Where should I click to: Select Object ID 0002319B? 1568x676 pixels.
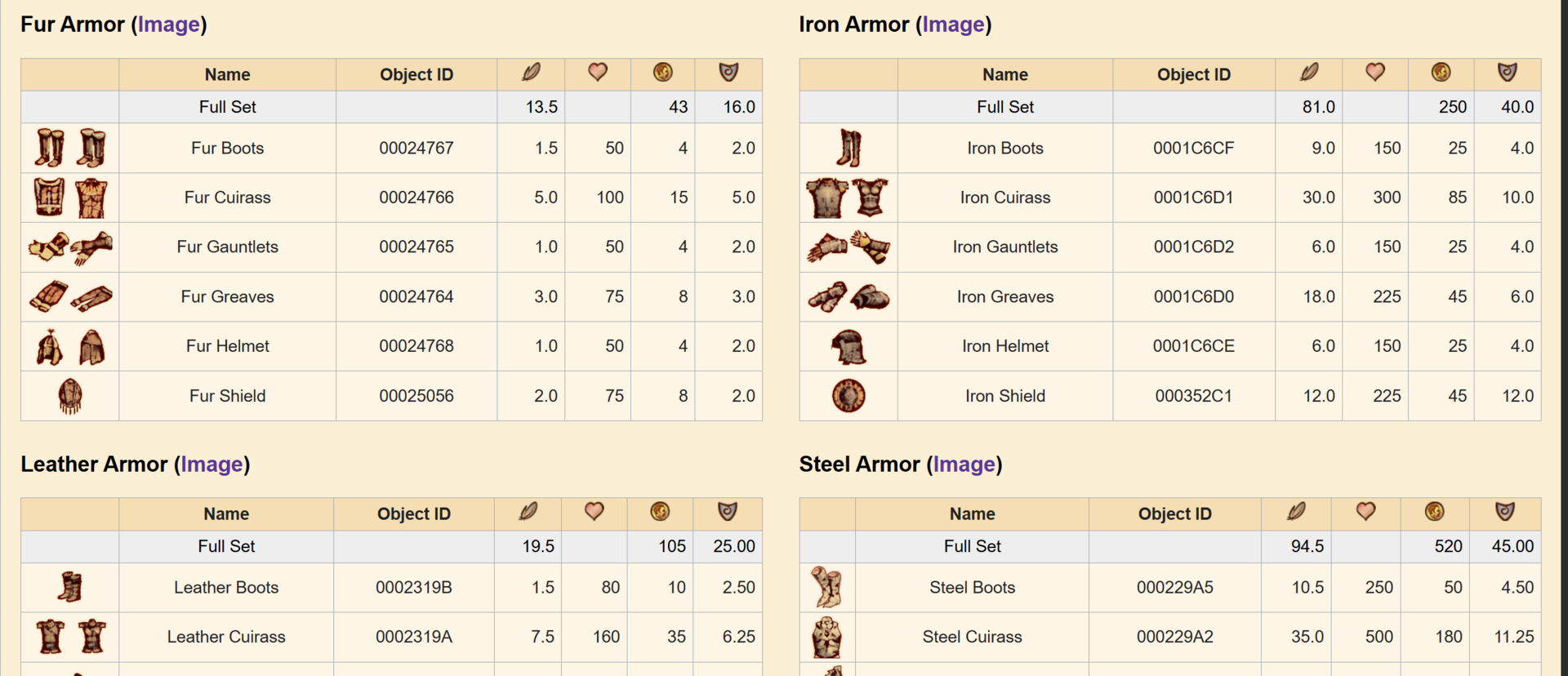tap(413, 587)
